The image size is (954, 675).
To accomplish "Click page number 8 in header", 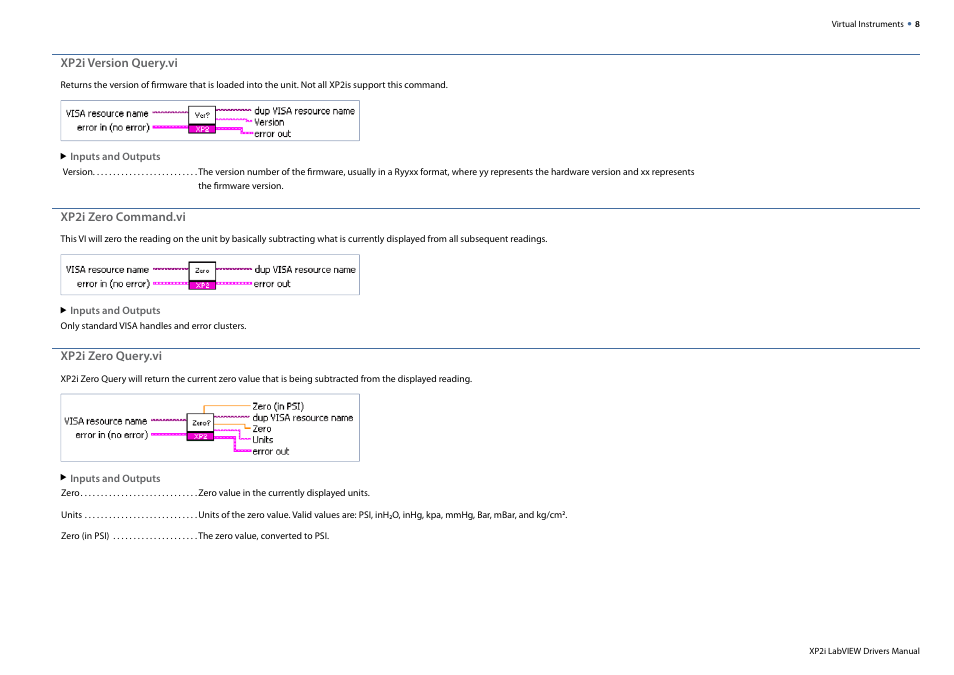I will pyautogui.click(x=917, y=24).
